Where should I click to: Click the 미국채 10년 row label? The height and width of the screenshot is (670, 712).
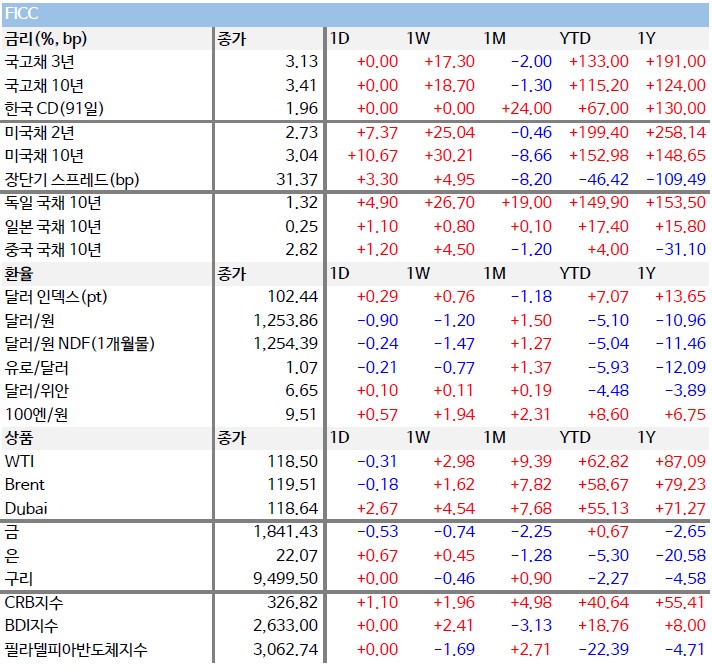pyautogui.click(x=44, y=156)
